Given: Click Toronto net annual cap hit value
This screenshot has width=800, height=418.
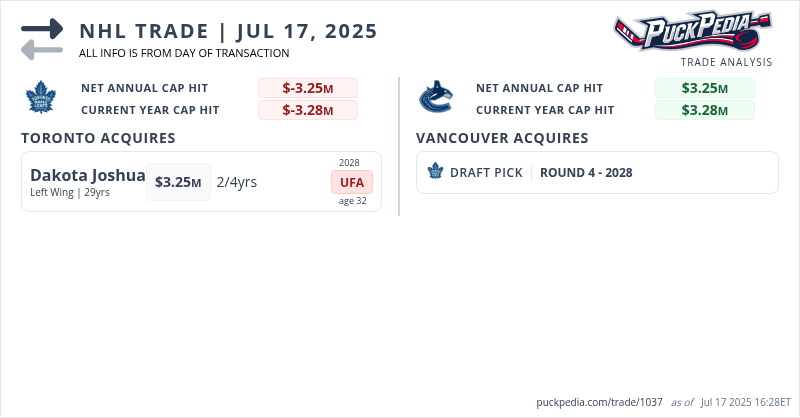Looking at the screenshot, I should [x=307, y=88].
